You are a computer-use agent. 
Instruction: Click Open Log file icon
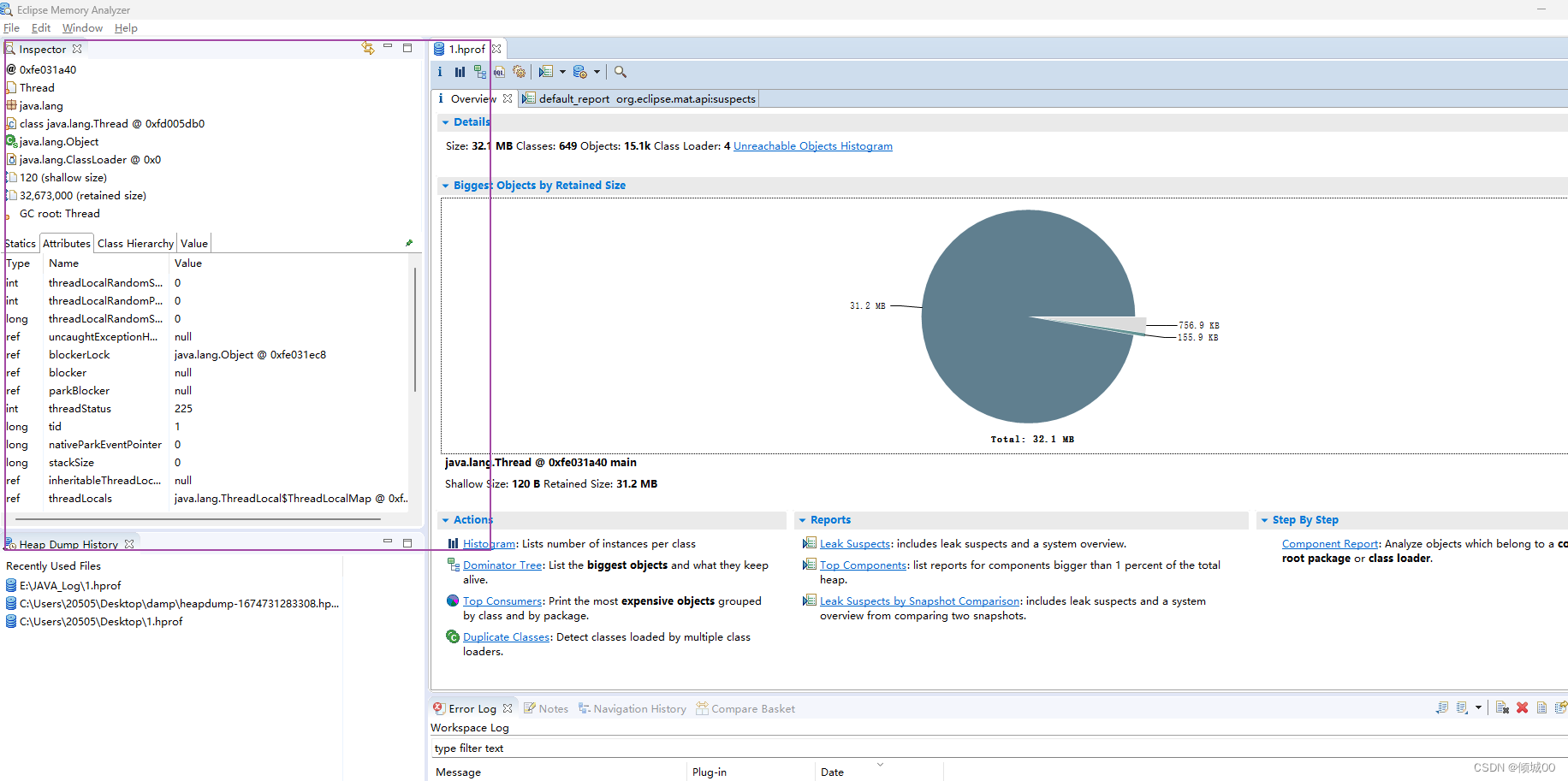[x=1541, y=707]
